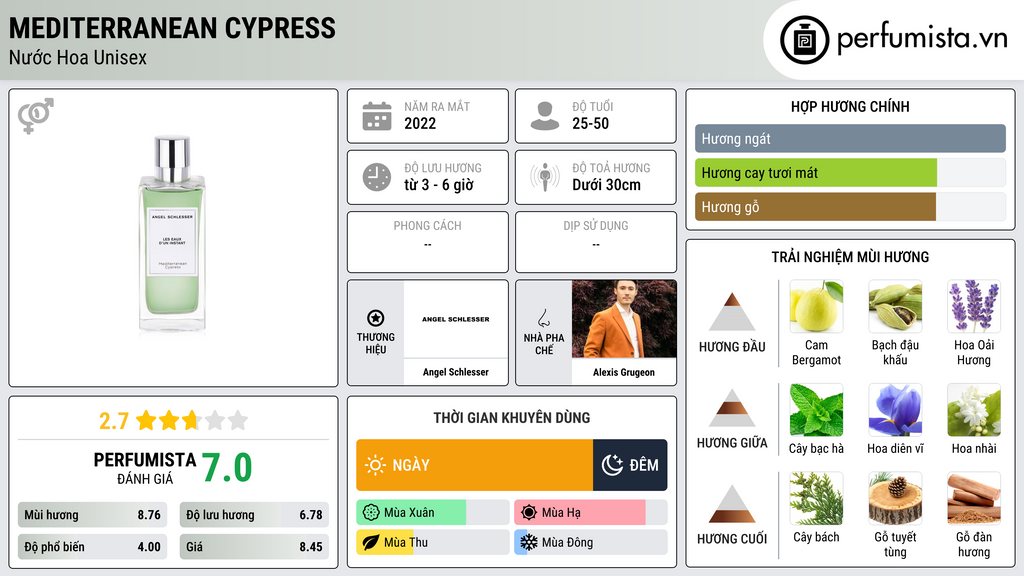Click the Mùa Hạ season bar
This screenshot has width=1024, height=576.
(x=590, y=513)
